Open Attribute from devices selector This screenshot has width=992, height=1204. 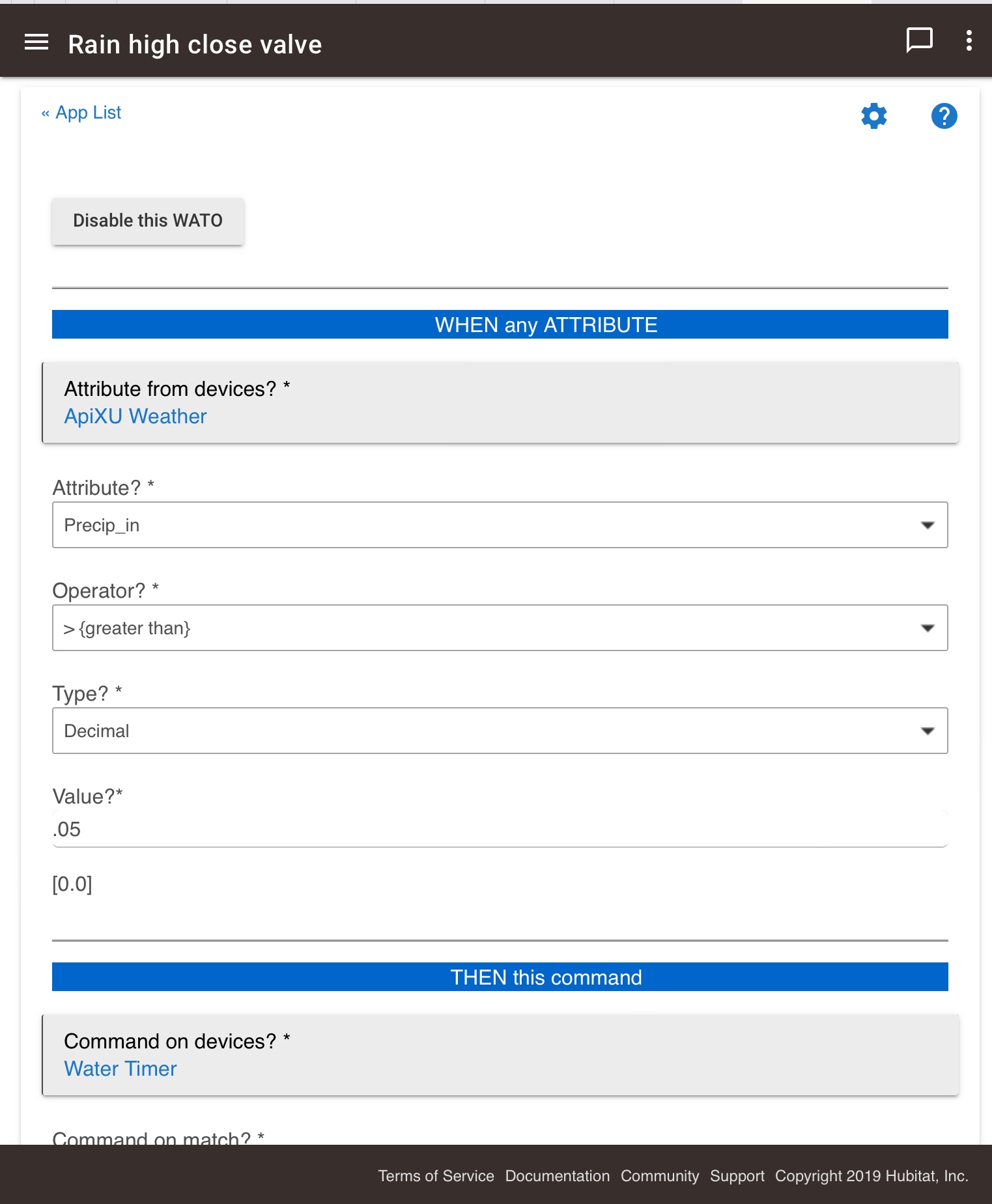(x=500, y=402)
